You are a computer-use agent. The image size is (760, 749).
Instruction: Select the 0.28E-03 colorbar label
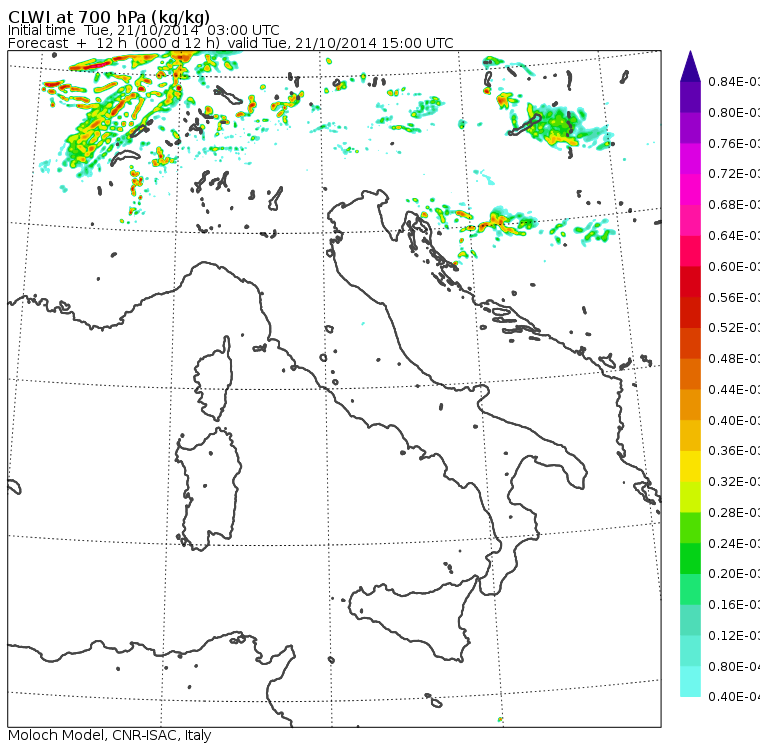point(734,512)
